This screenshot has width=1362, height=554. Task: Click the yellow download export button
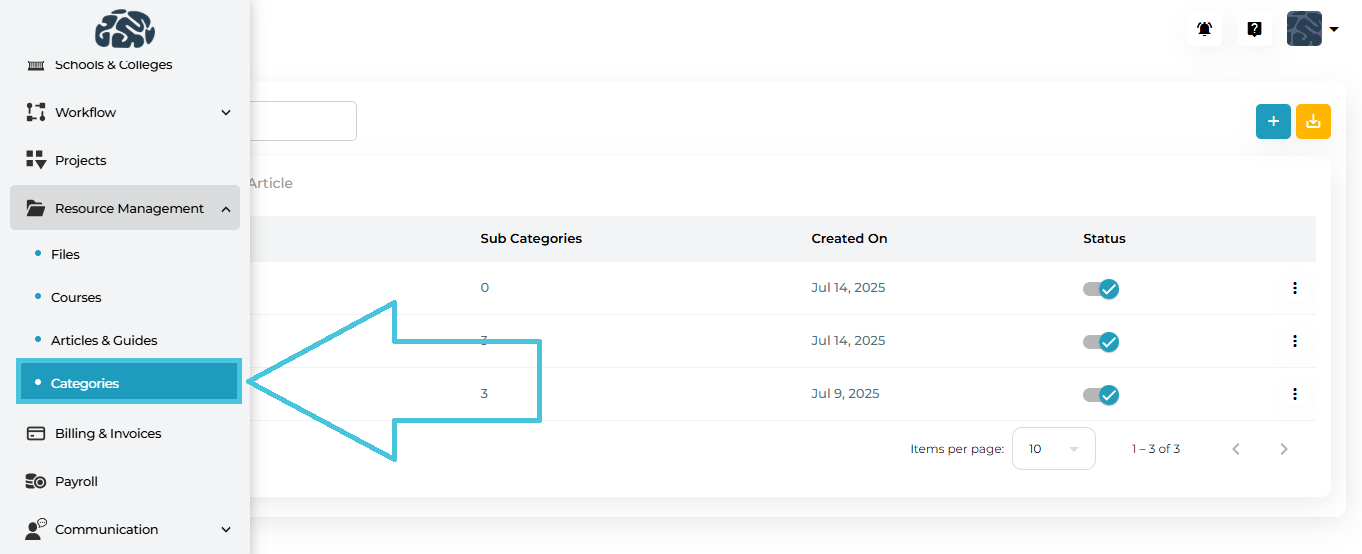point(1313,121)
